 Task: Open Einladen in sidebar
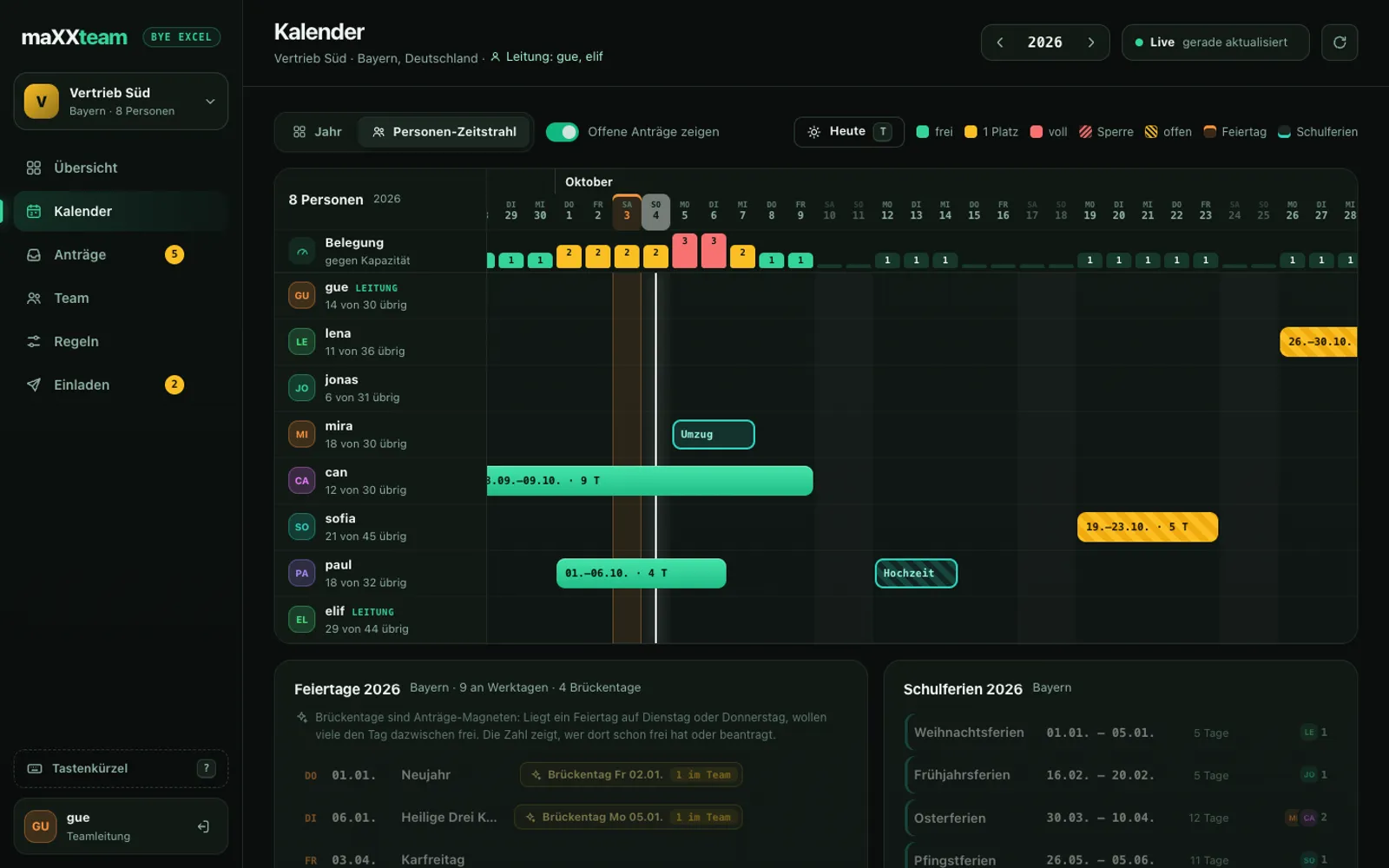121,385
